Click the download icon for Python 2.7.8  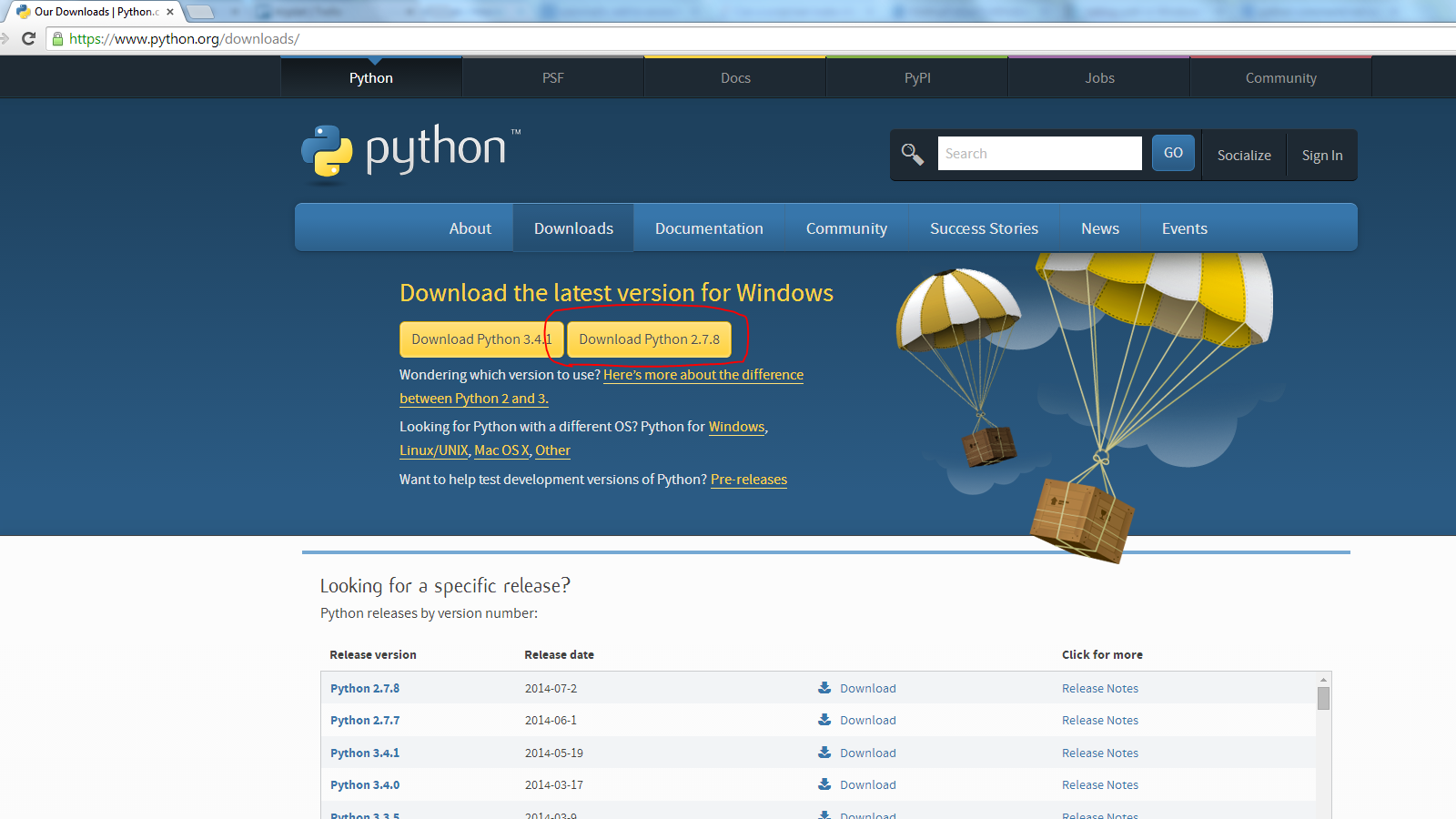[x=824, y=688]
